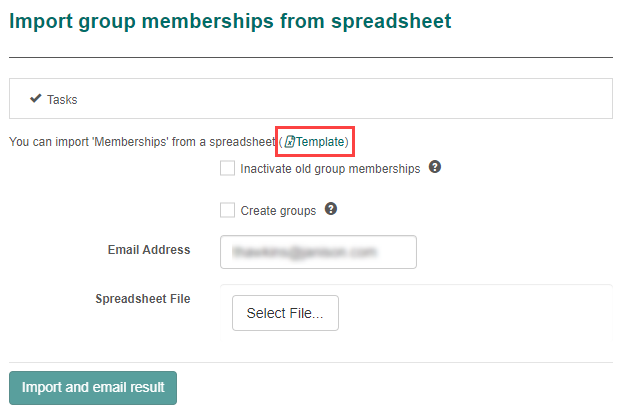Click the spreadsheet file icon beside Template
Image resolution: width=620 pixels, height=413 pixels.
tap(290, 143)
